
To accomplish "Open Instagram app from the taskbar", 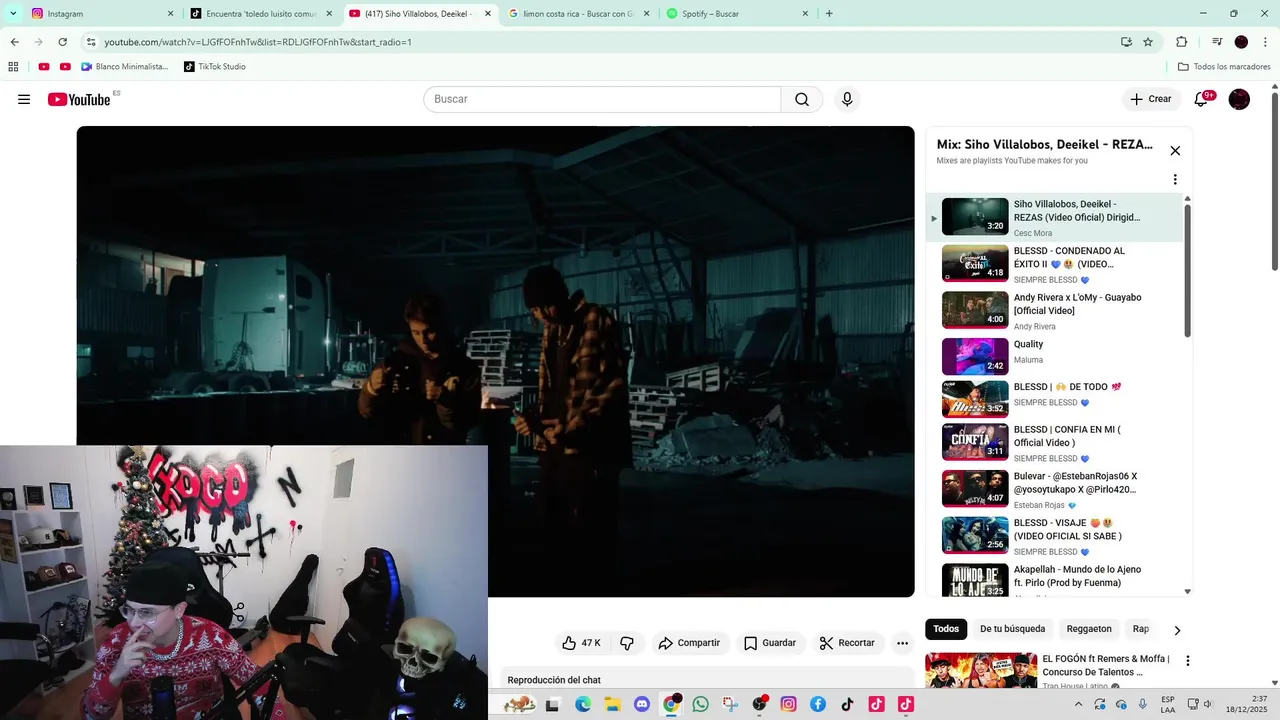I will [x=788, y=704].
